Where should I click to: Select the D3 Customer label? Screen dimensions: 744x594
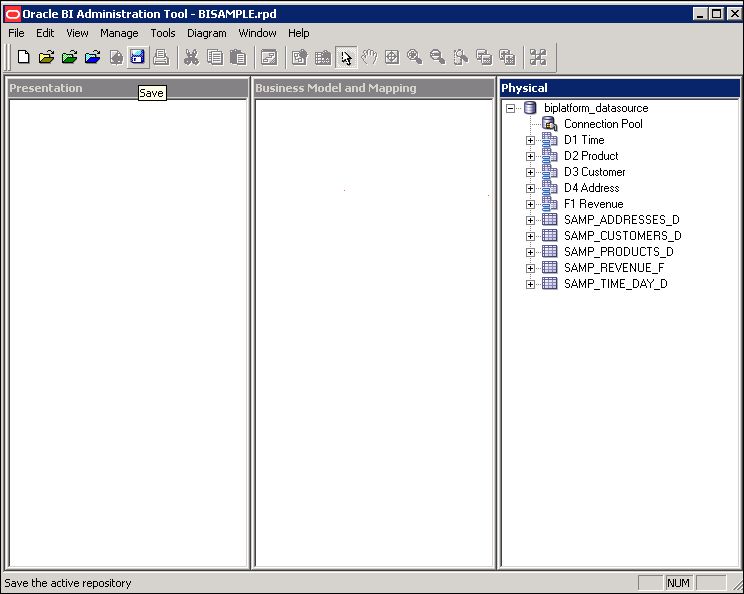click(595, 172)
